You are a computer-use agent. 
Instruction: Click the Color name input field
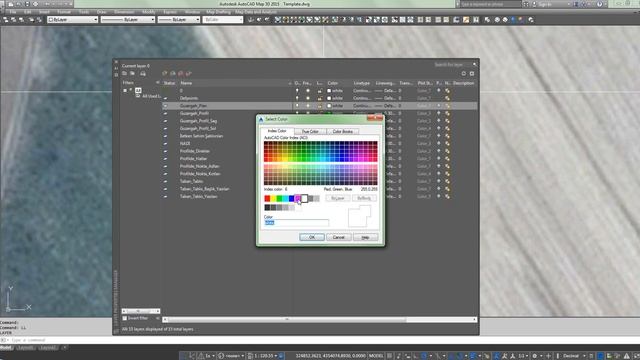tap(296, 222)
